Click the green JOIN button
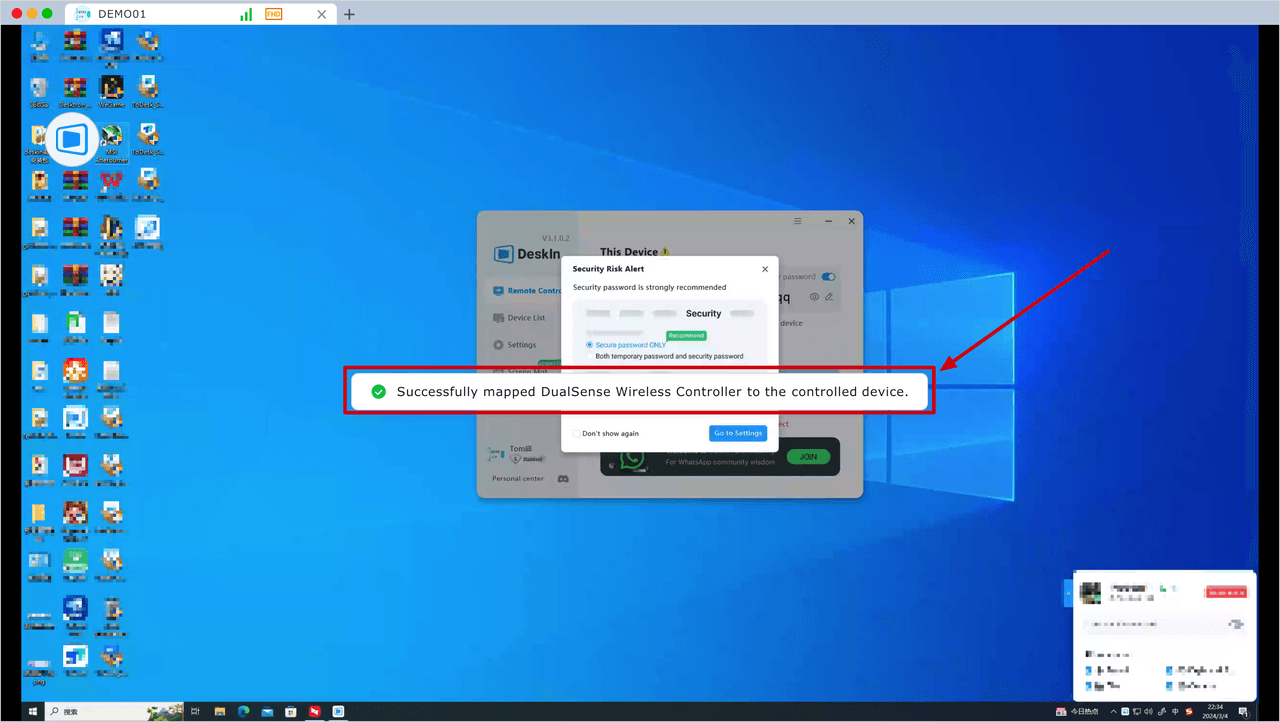Image resolution: width=1280 pixels, height=722 pixels. coord(808,457)
